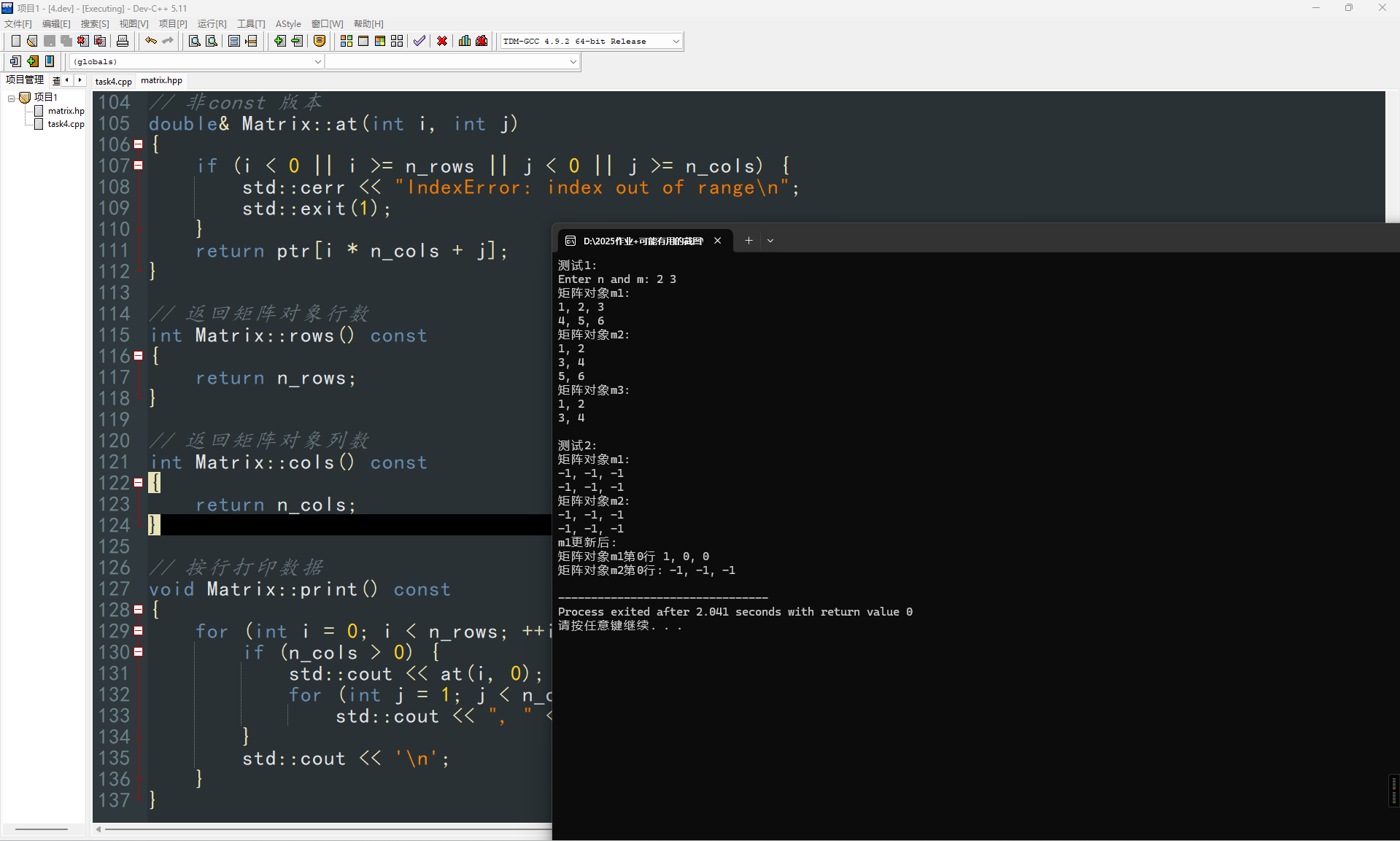Open the 运行[R] menu
This screenshot has width=1400, height=841.
click(212, 24)
